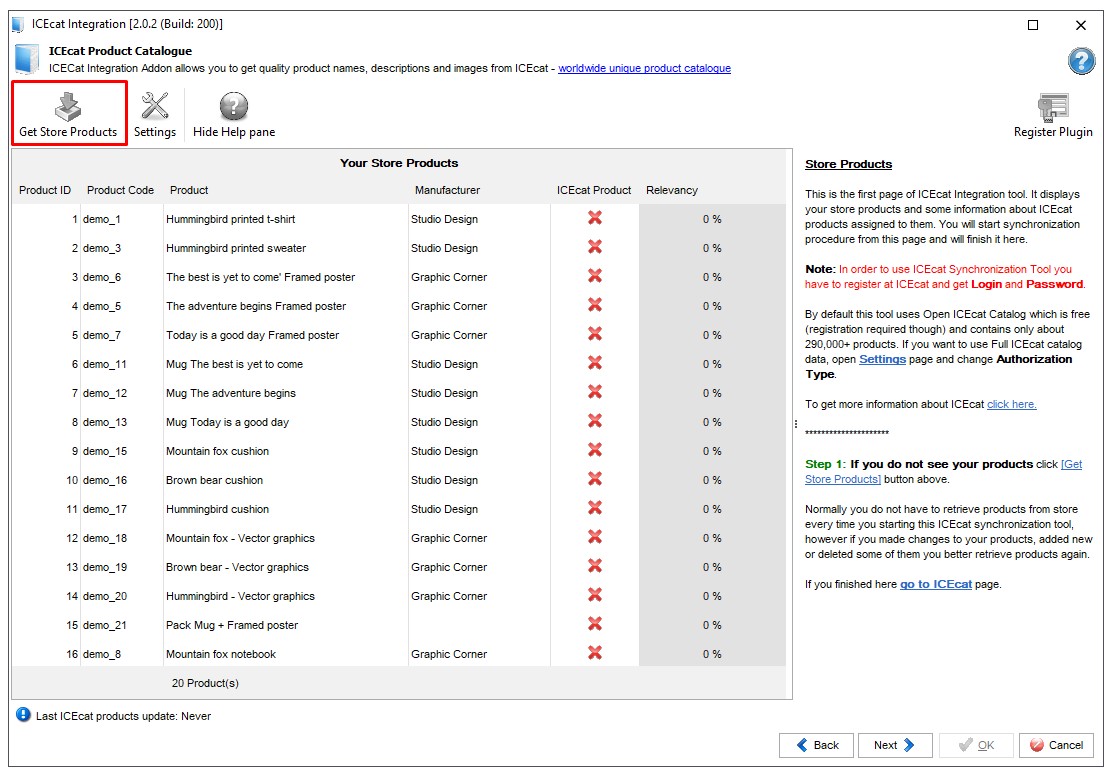Click the blue info icon beside Last ICEcat products update
The height and width of the screenshot is (777, 1117).
23,714
